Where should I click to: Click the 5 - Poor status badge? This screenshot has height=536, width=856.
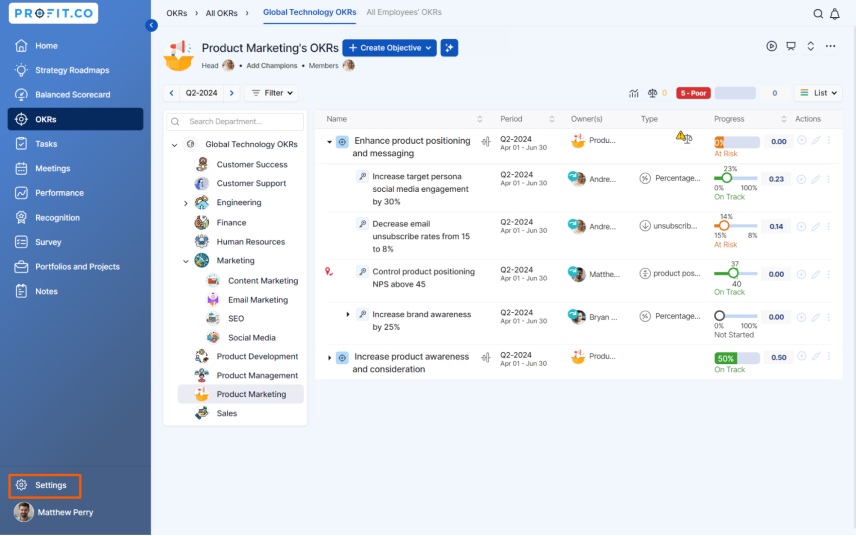693,93
